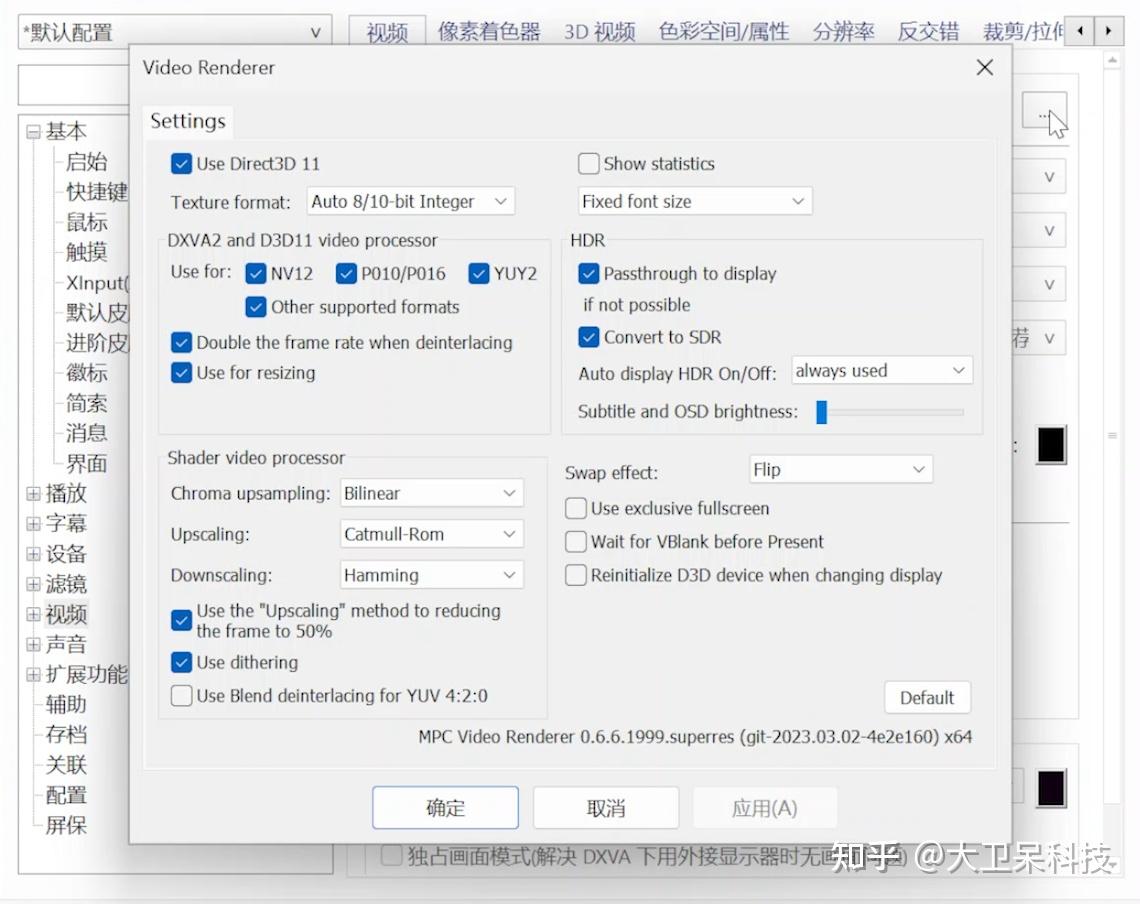The height and width of the screenshot is (904, 1140).
Task: Click the 应用(A) button
Action: click(765, 807)
